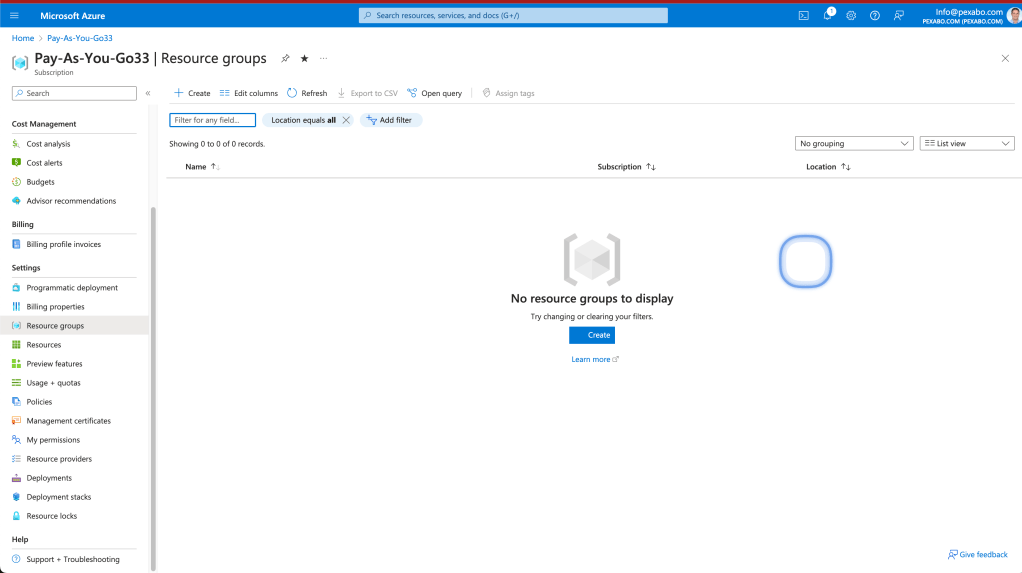Viewport: 1022px width, 573px height.
Task: Click the Support + Troubleshooting icon
Action: pos(16,559)
